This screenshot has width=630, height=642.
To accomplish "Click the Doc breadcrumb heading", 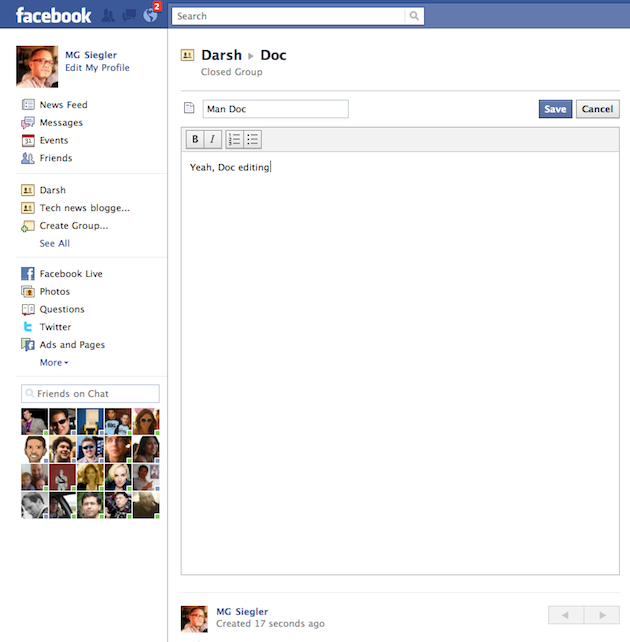I will coord(273,55).
